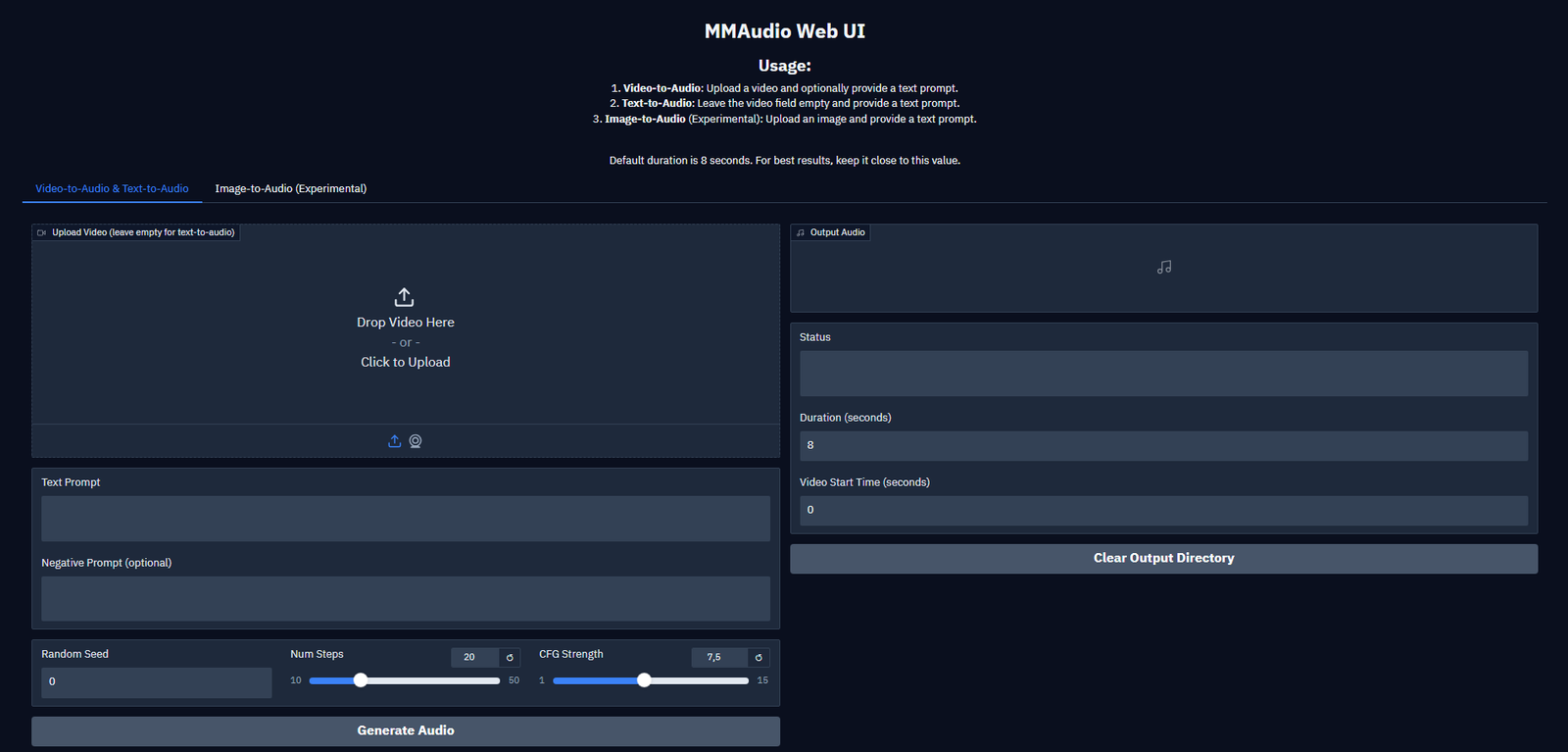Screen dimensions: 1568x752
Task: Focus the Negative Prompt (optional) field
Action: (406, 599)
